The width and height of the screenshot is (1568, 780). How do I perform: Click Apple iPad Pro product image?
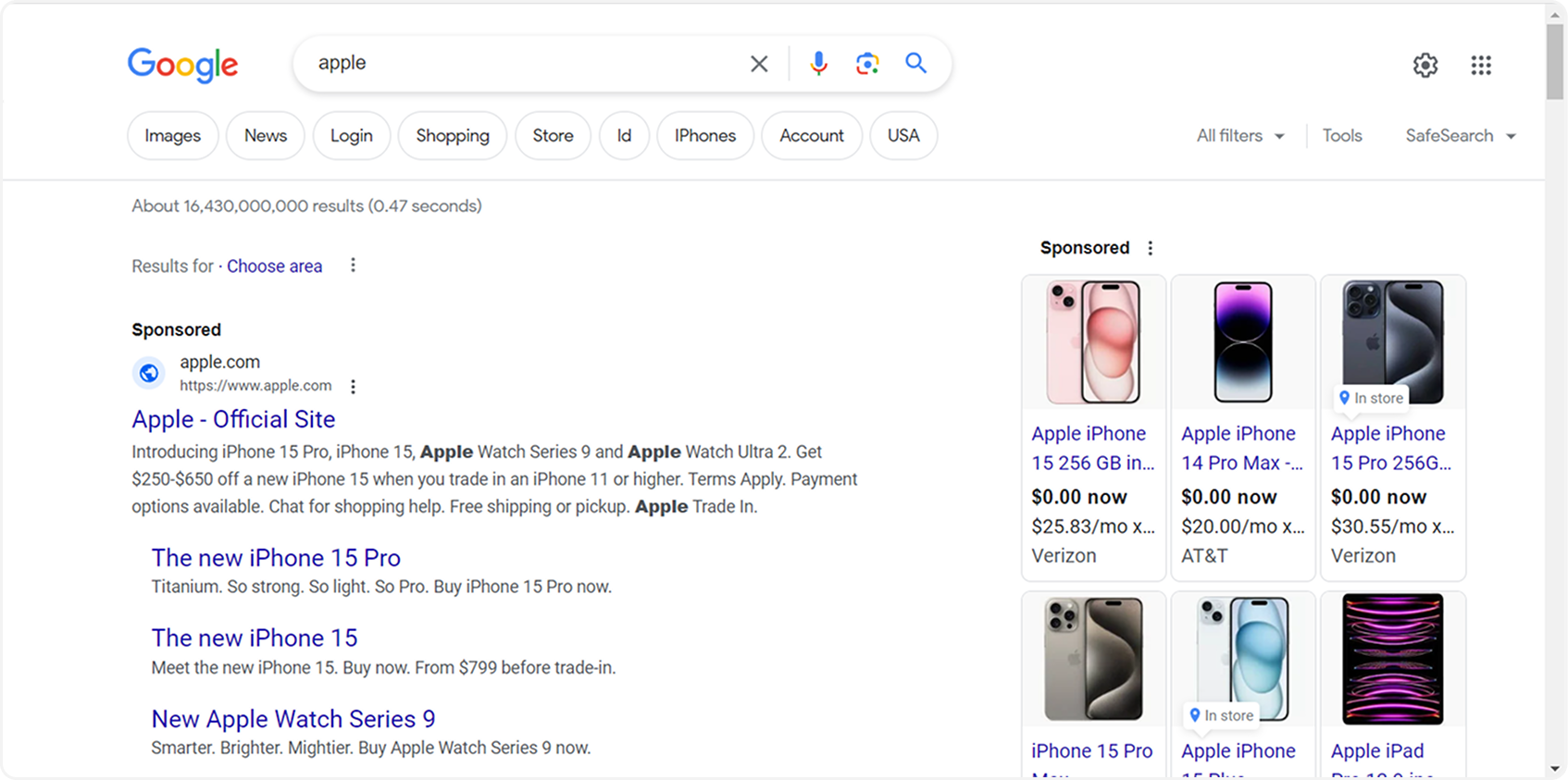click(1393, 659)
